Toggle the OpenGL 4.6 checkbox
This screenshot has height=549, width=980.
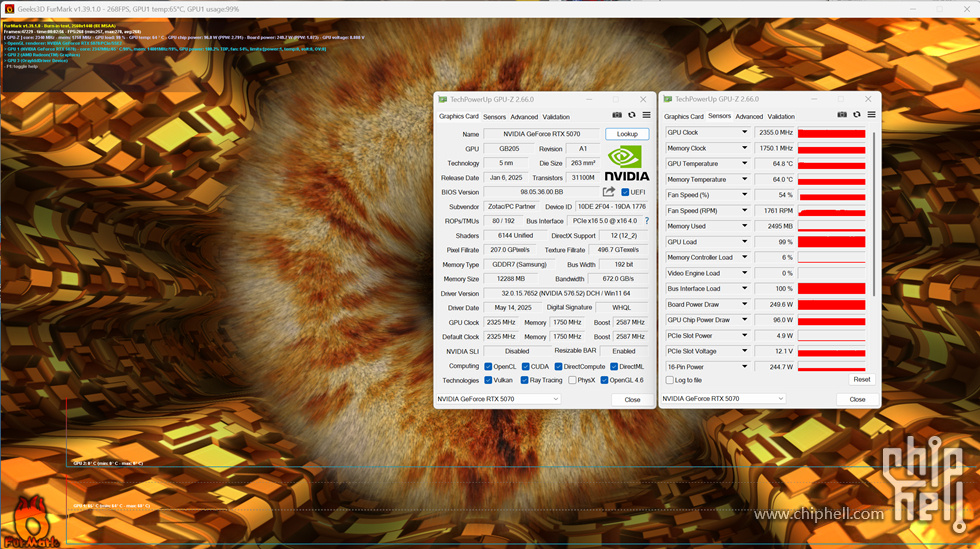click(604, 380)
